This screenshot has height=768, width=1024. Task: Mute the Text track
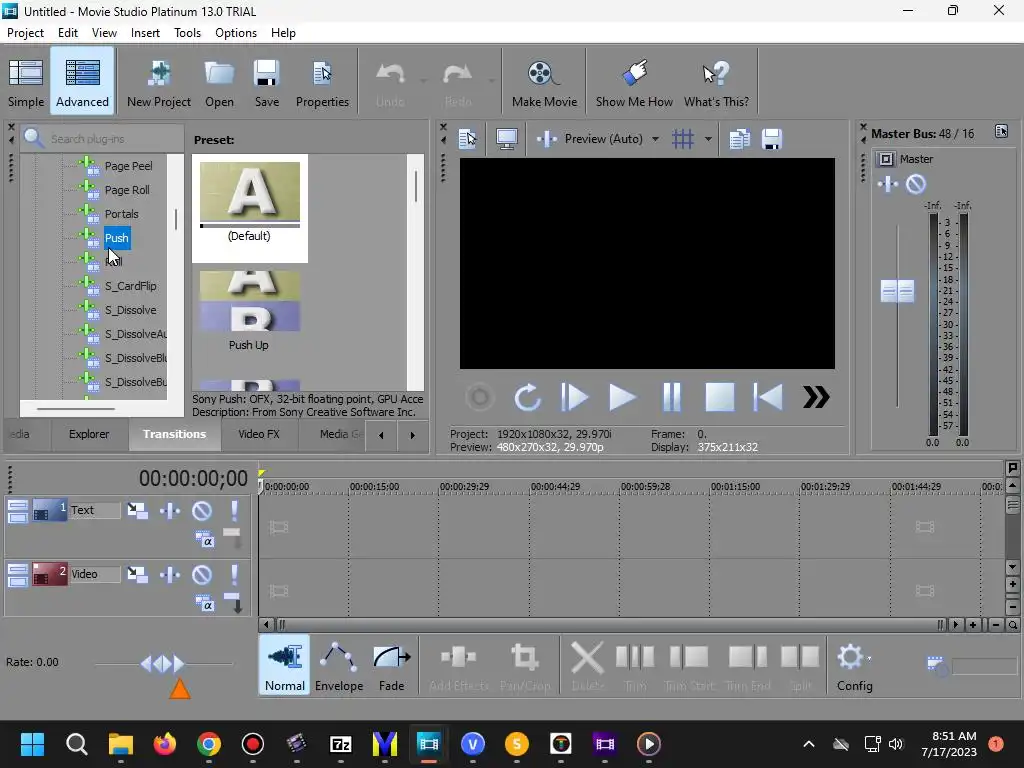202,510
